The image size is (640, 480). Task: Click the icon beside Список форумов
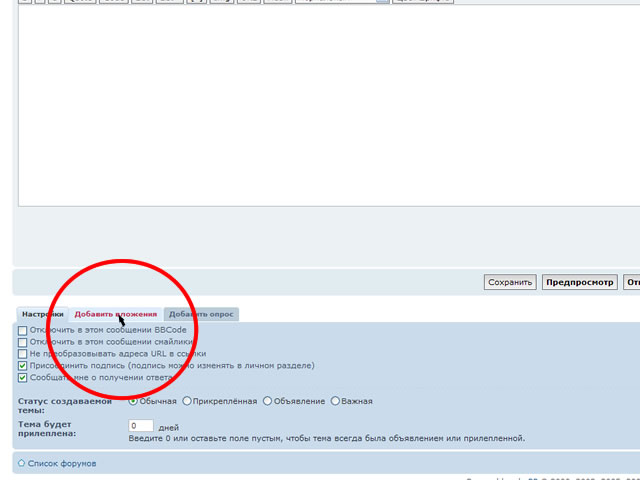click(22, 464)
